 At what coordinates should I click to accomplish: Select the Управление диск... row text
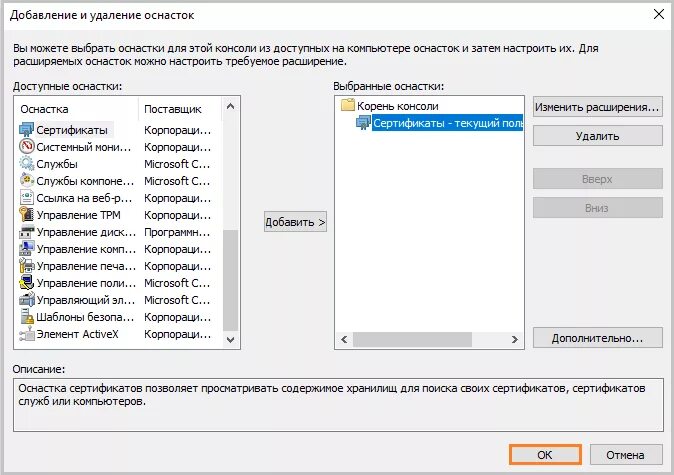pos(86,232)
